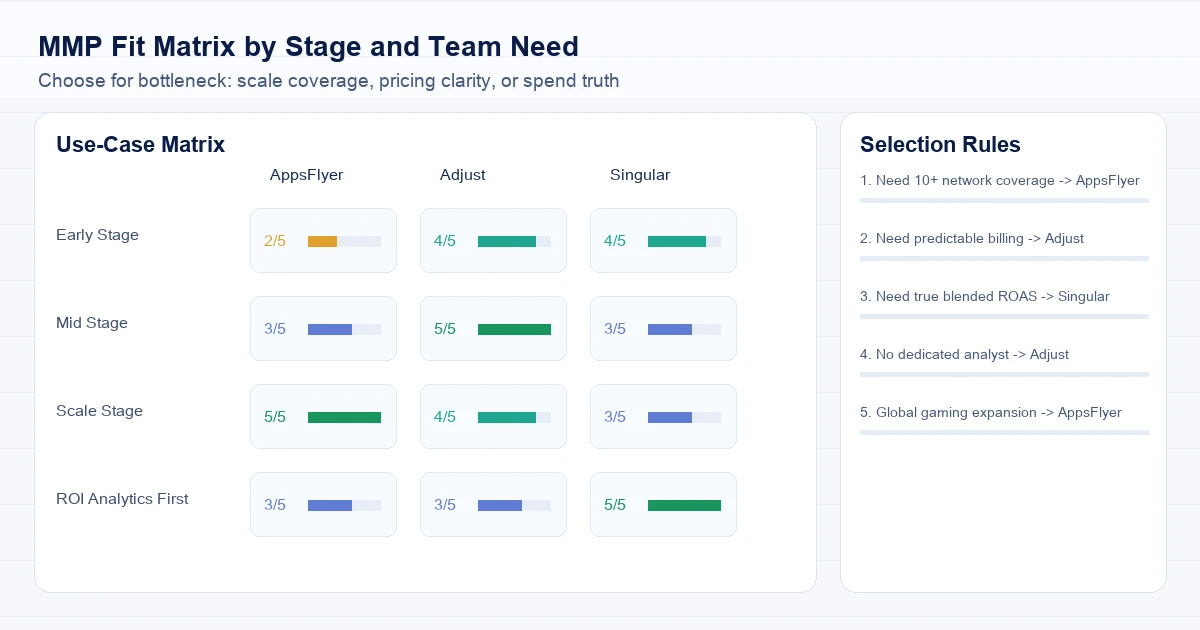Click the Early Stage AppsFlyer 2/5 score bar
Viewport: 1200px width, 630px height.
(344, 241)
